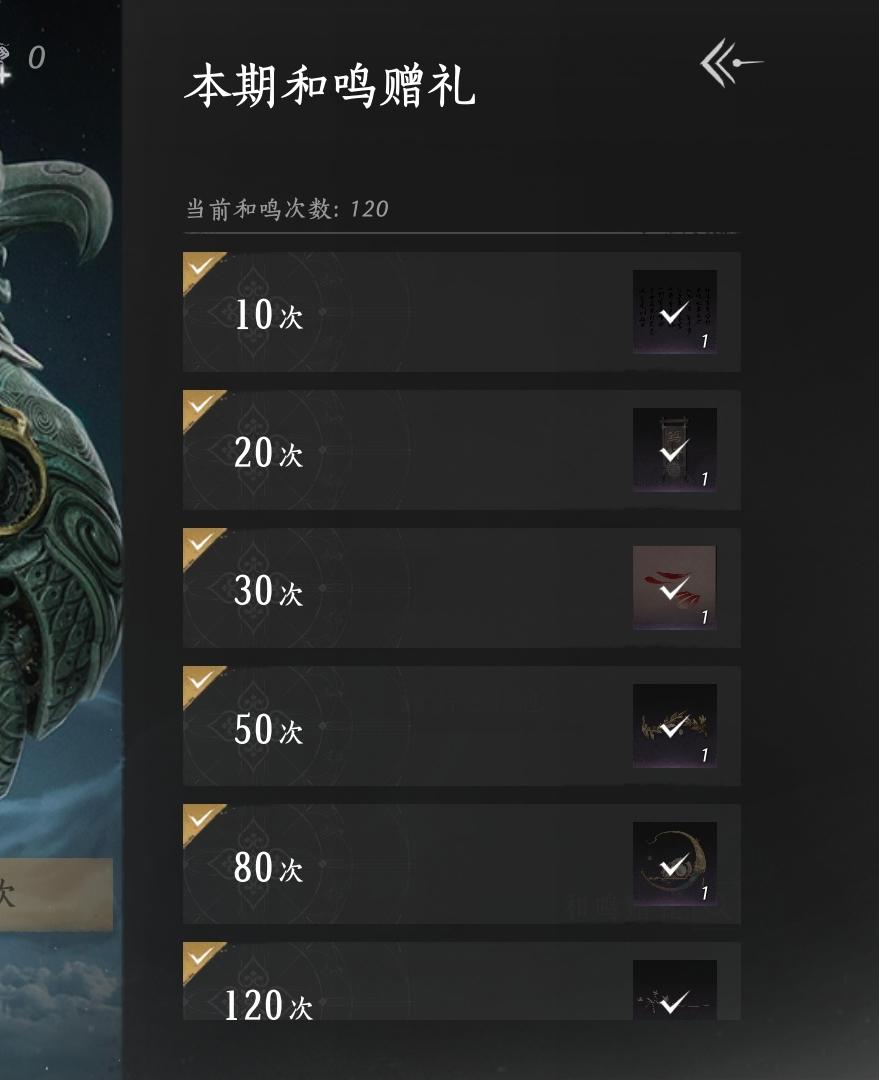The width and height of the screenshot is (879, 1080).
Task: Click the 120次 milestone label text
Action: (x=268, y=1005)
